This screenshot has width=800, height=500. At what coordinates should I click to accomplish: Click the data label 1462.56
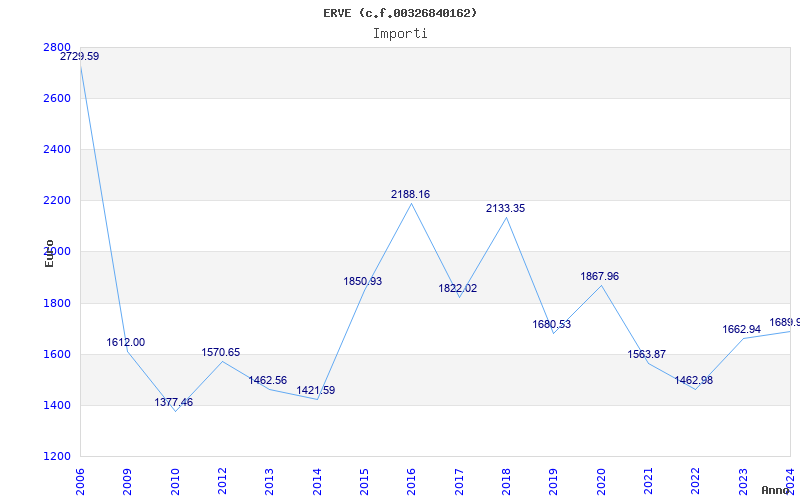point(268,380)
